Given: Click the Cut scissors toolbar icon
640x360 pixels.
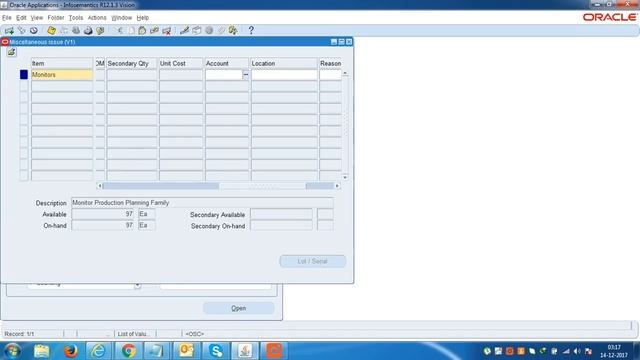Looking at the screenshot, I should pos(119,31).
